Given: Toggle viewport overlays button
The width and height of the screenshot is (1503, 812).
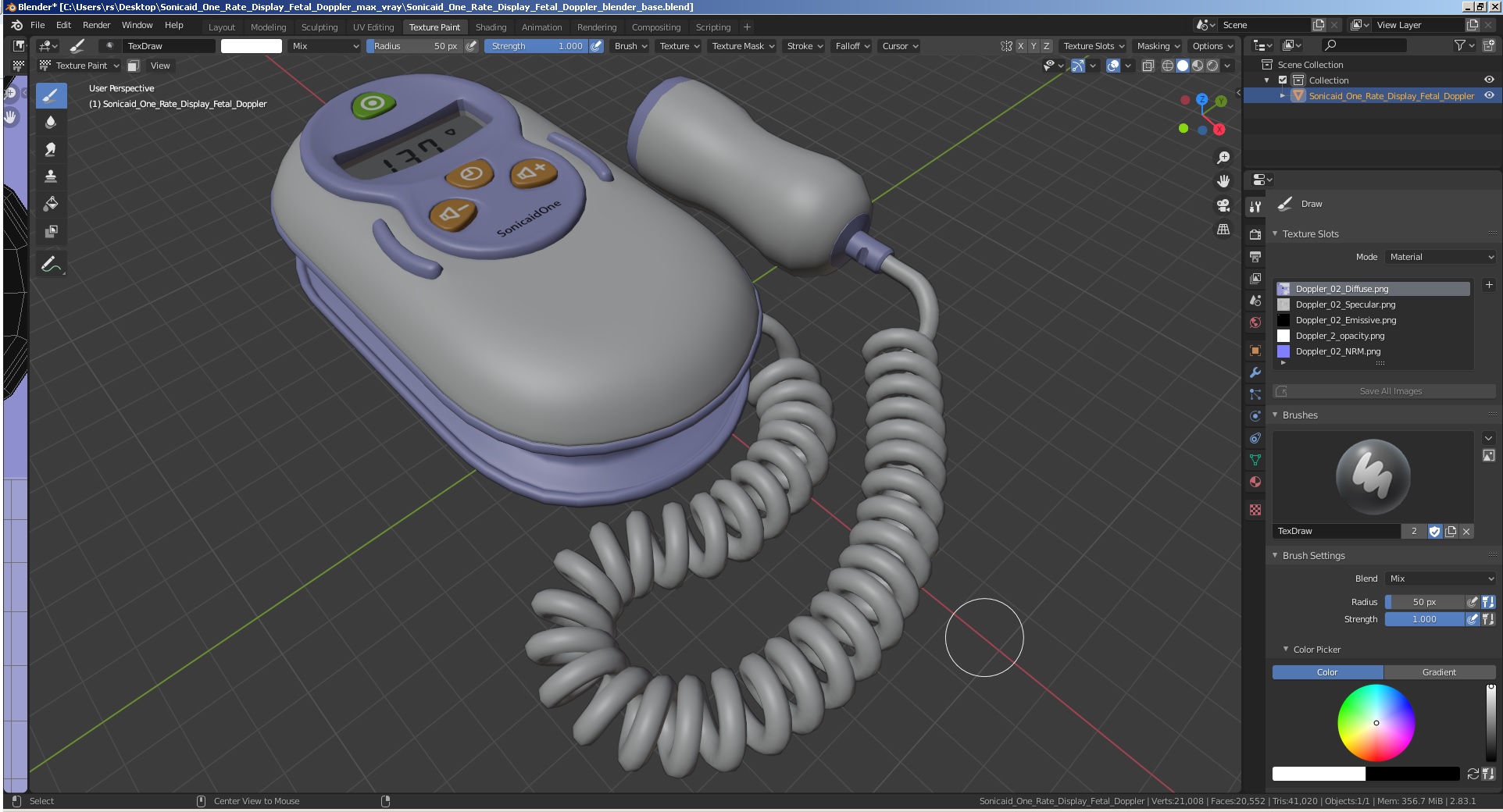Looking at the screenshot, I should [1113, 66].
